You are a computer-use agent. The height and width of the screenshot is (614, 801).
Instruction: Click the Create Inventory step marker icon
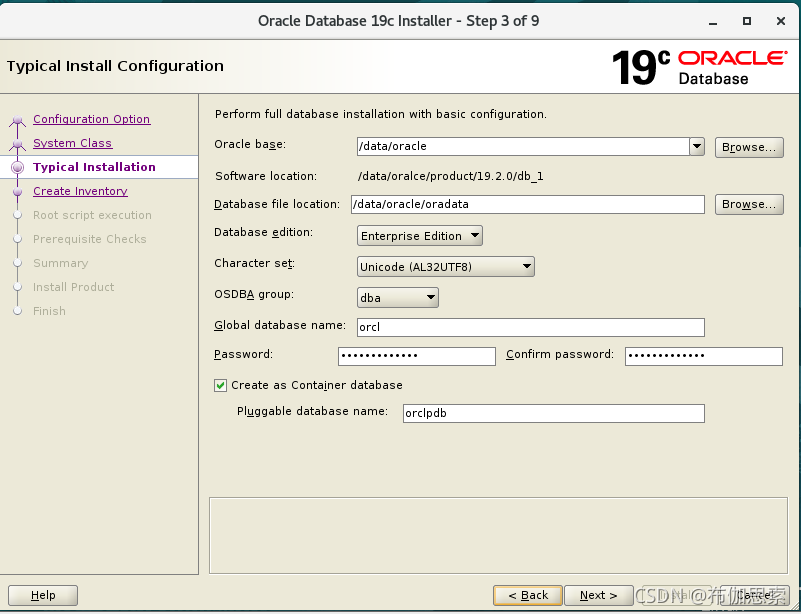[17, 192]
